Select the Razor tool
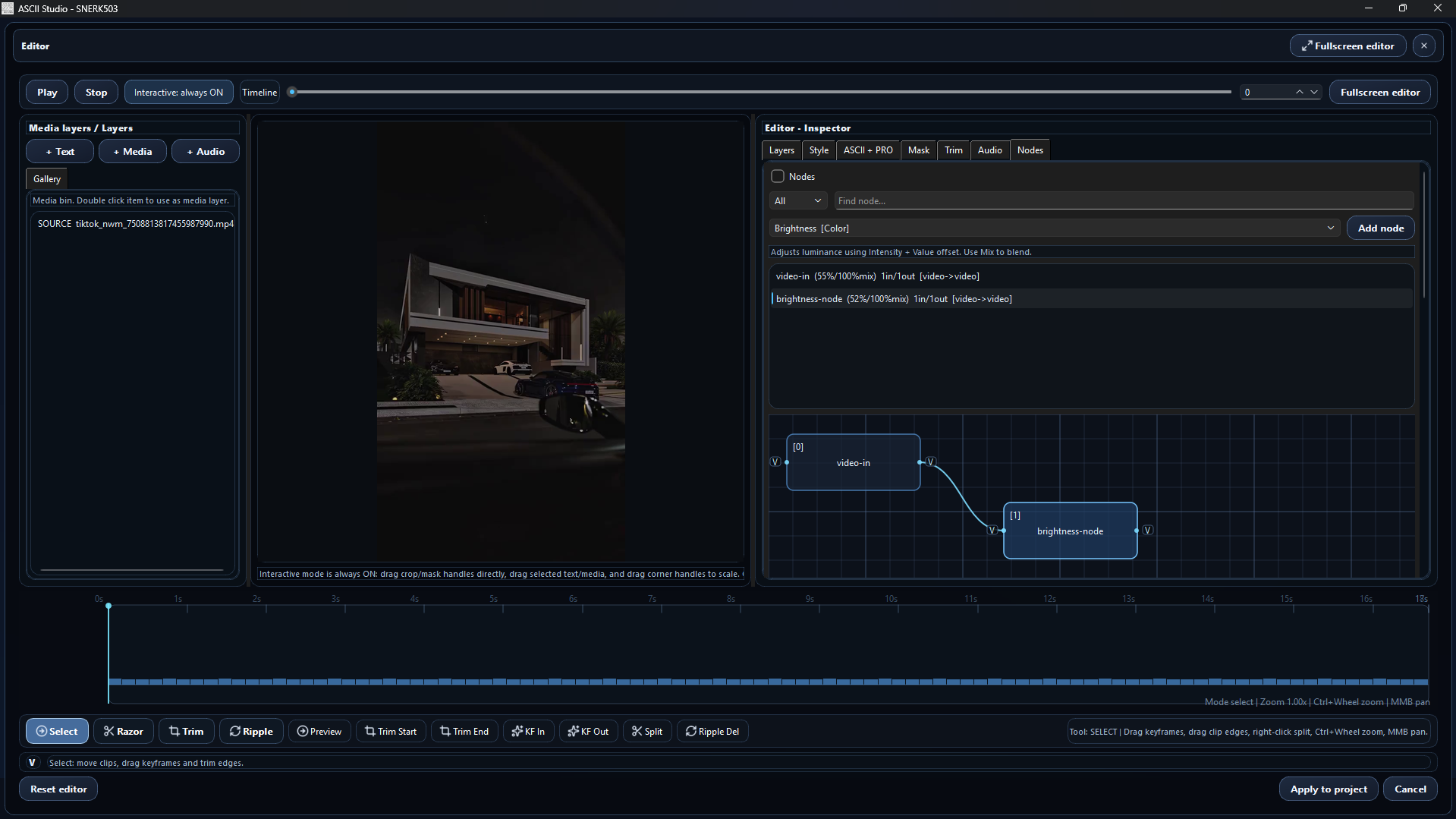This screenshot has height=819, width=1456. [x=123, y=730]
